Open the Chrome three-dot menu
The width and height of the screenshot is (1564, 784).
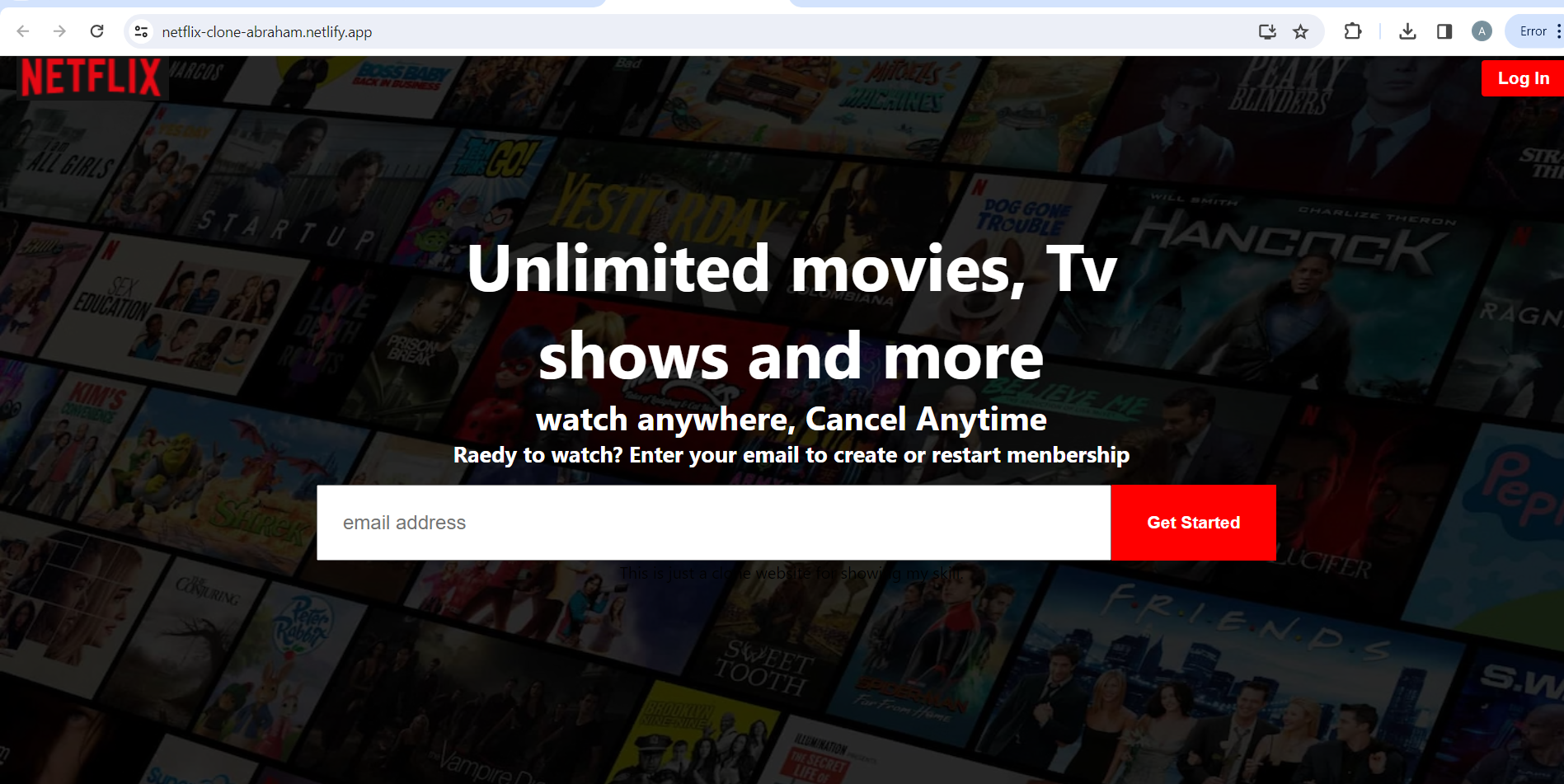point(1557,31)
